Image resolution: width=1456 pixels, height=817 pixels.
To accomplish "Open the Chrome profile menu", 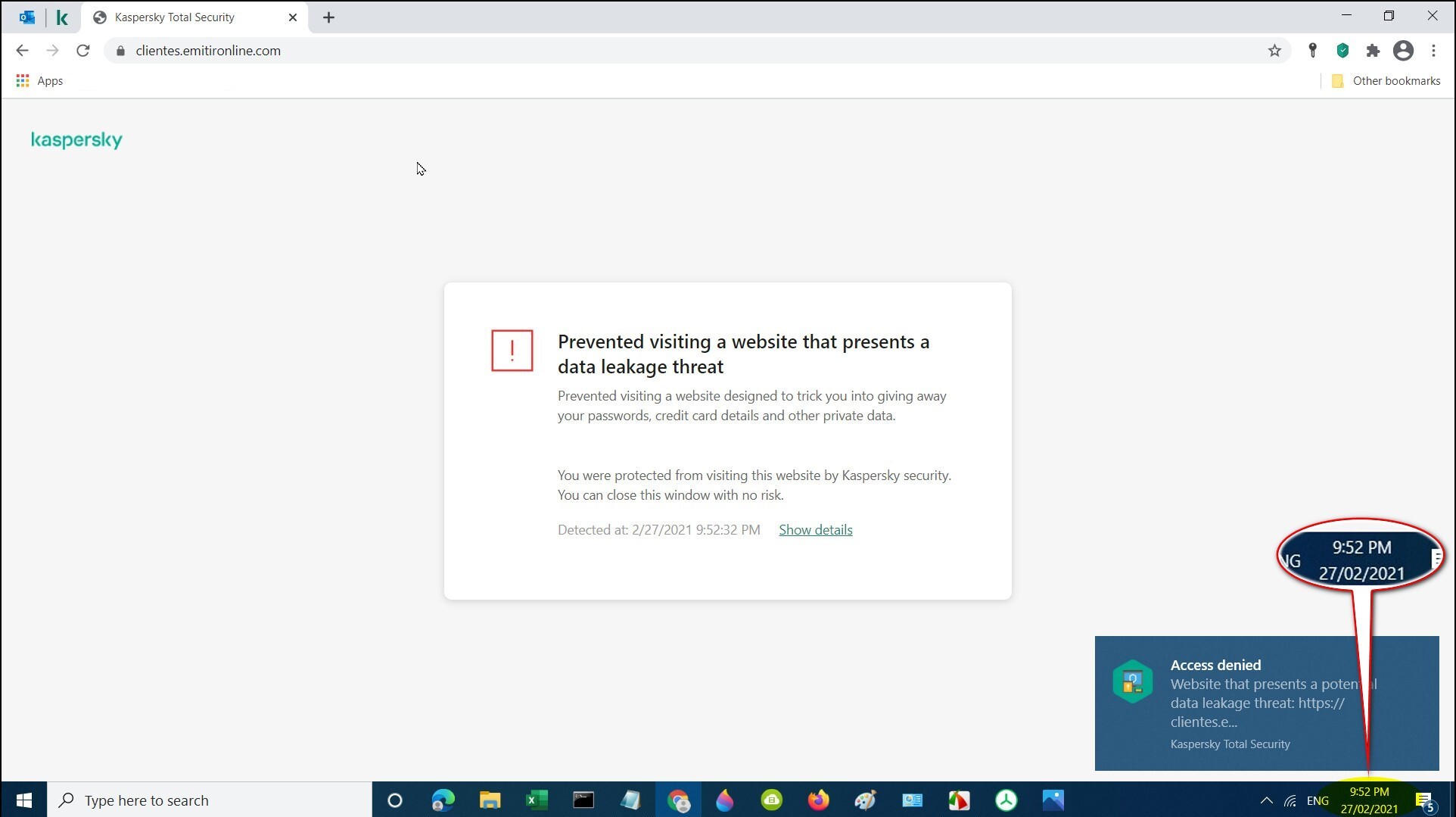I will [x=1403, y=51].
